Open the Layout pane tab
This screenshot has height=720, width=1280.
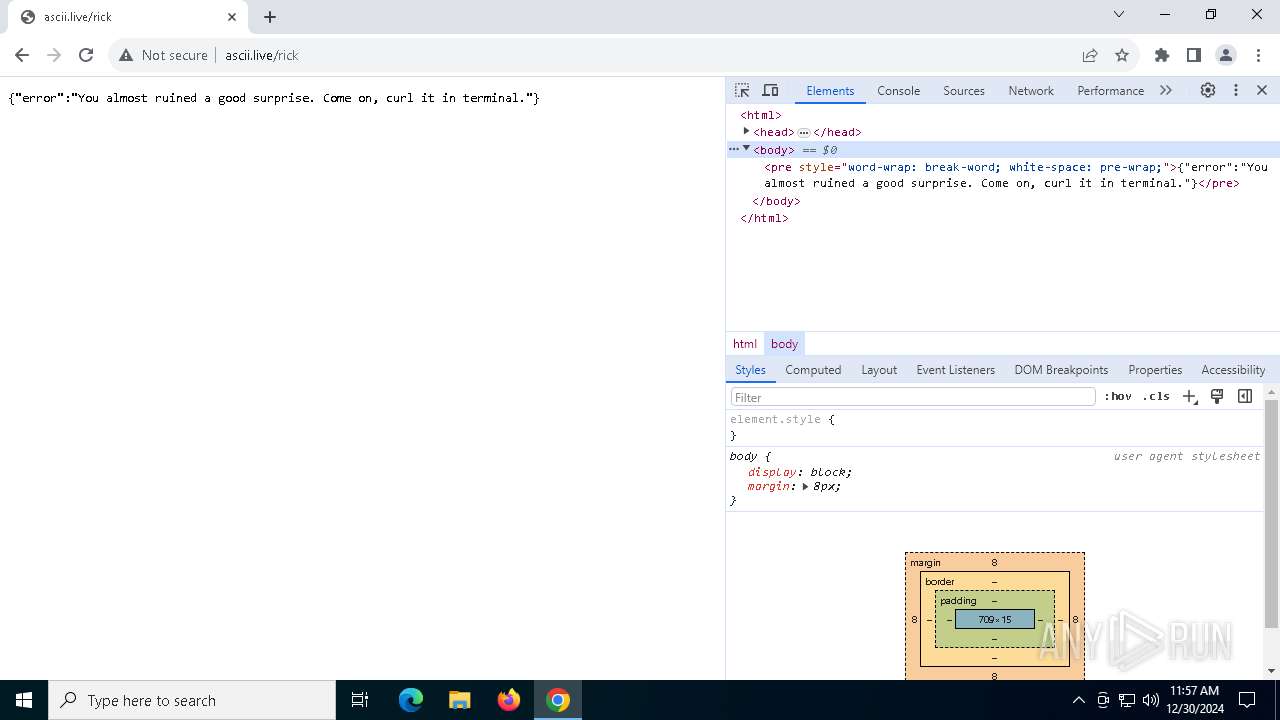click(879, 369)
